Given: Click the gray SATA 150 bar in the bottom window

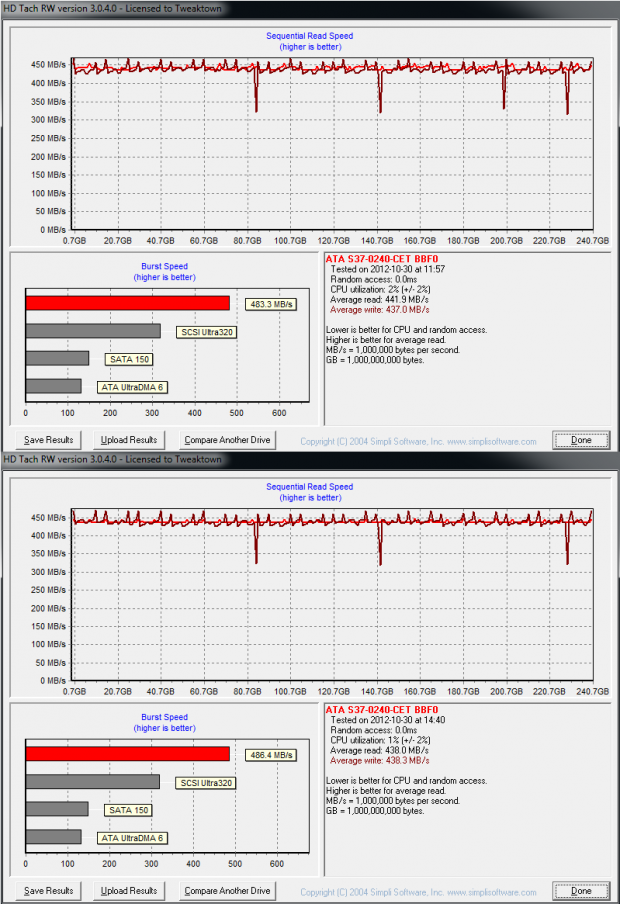Looking at the screenshot, I should pyautogui.click(x=57, y=809).
